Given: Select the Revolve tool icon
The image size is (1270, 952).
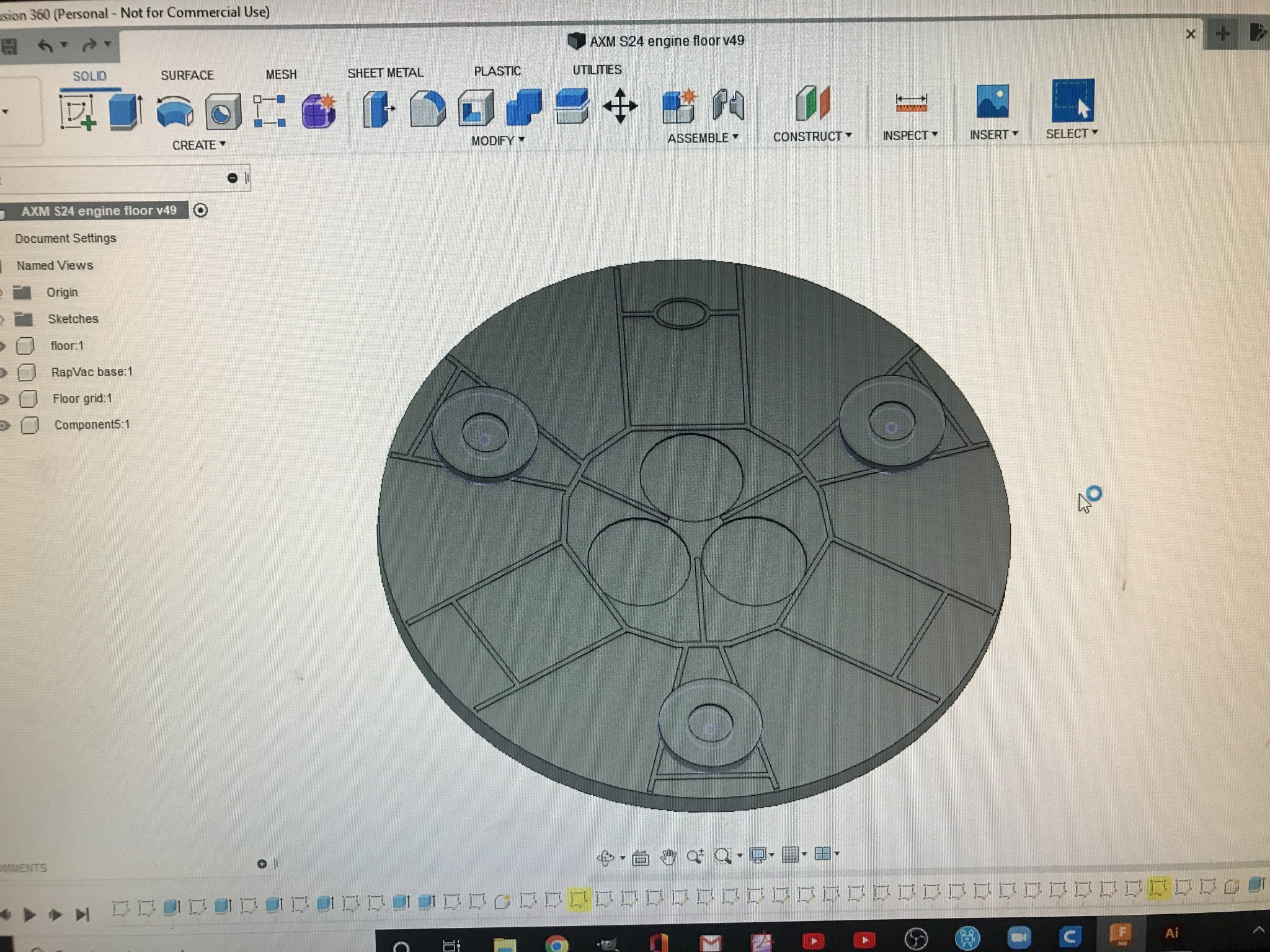Looking at the screenshot, I should pyautogui.click(x=175, y=112).
